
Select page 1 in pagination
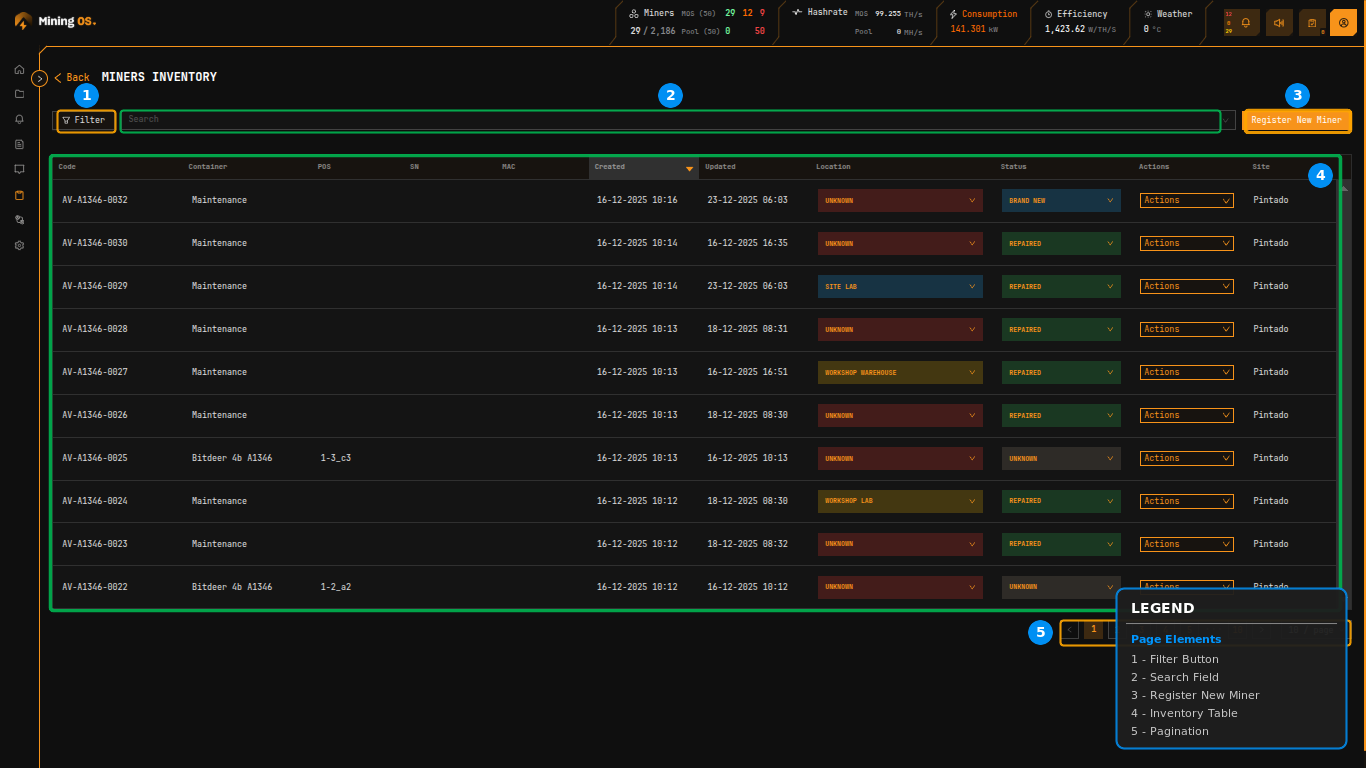click(x=1093, y=630)
